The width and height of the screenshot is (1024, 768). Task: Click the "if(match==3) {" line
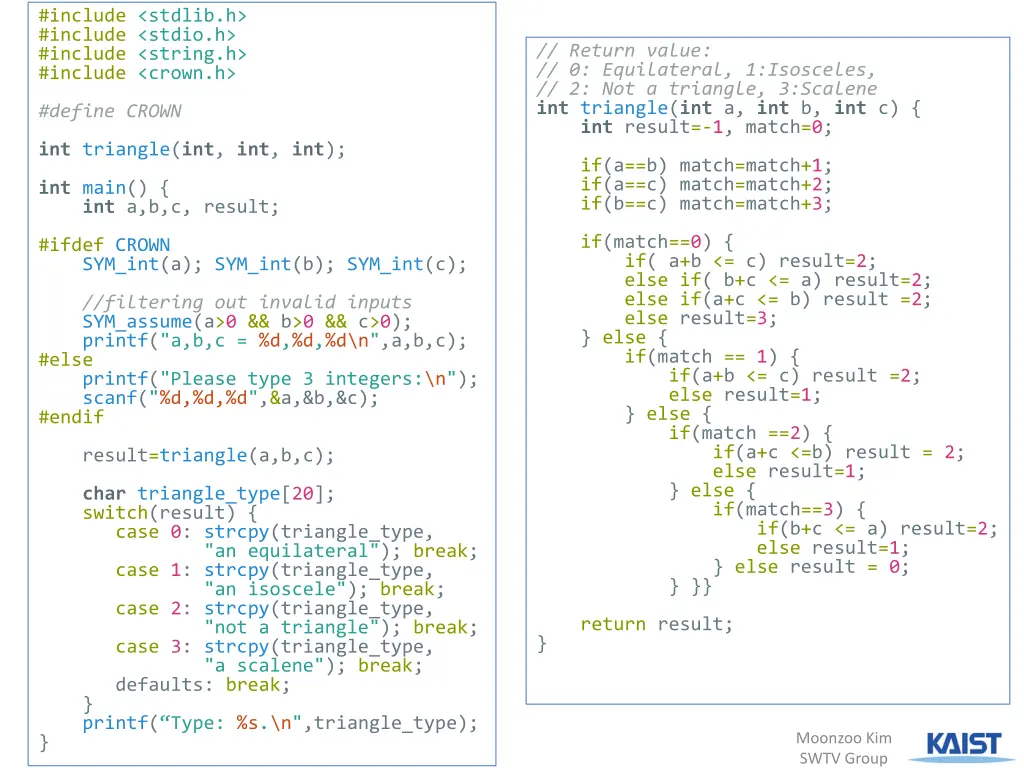[789, 509]
